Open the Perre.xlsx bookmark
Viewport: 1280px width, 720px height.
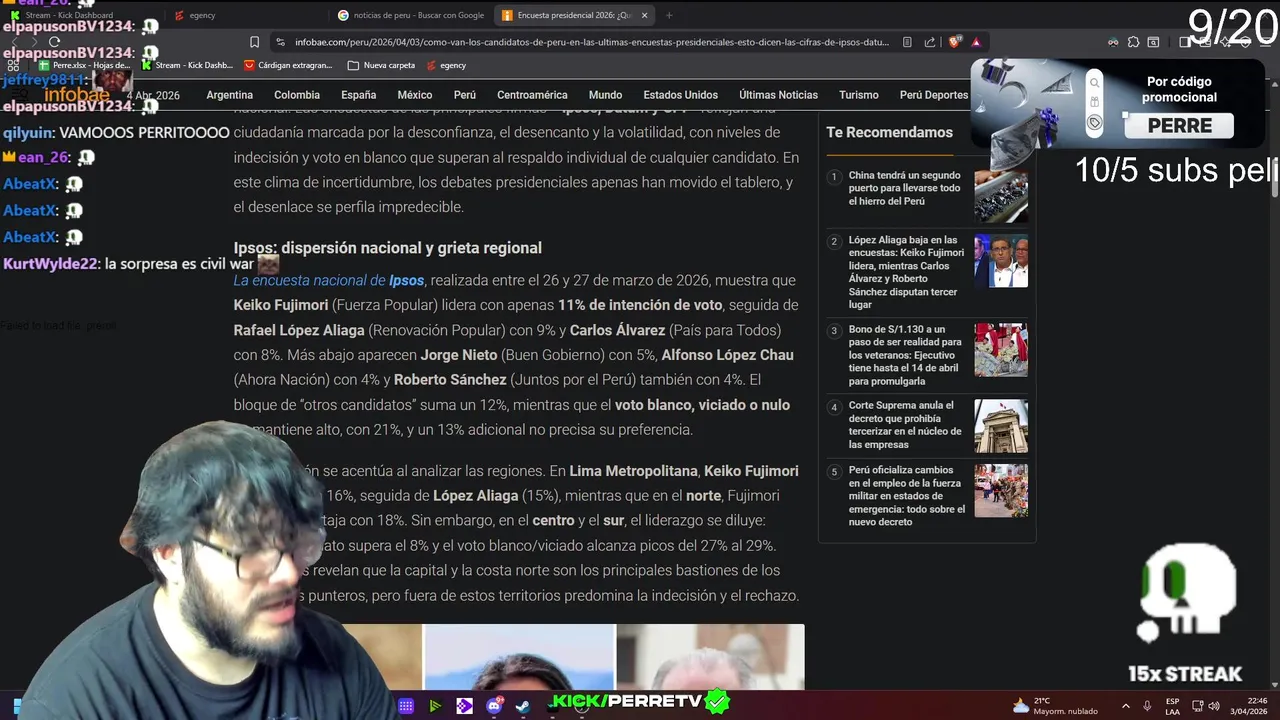(85, 65)
